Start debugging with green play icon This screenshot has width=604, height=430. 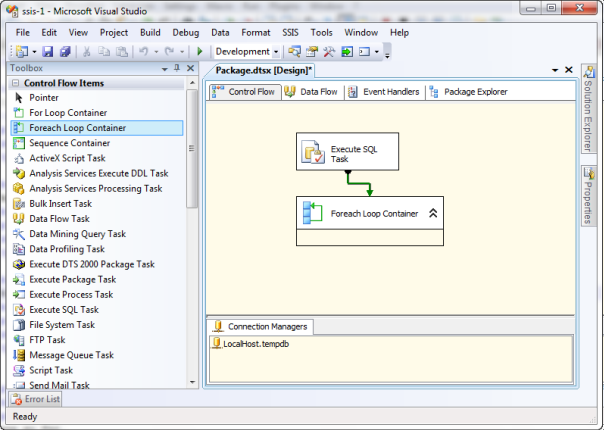point(200,52)
